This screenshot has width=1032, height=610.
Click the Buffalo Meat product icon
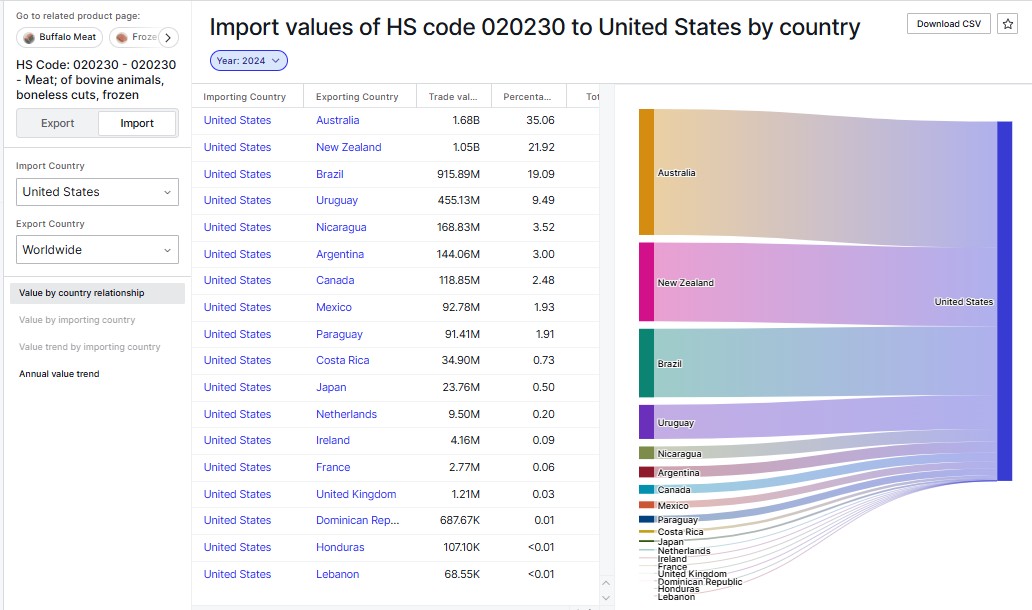pos(29,38)
